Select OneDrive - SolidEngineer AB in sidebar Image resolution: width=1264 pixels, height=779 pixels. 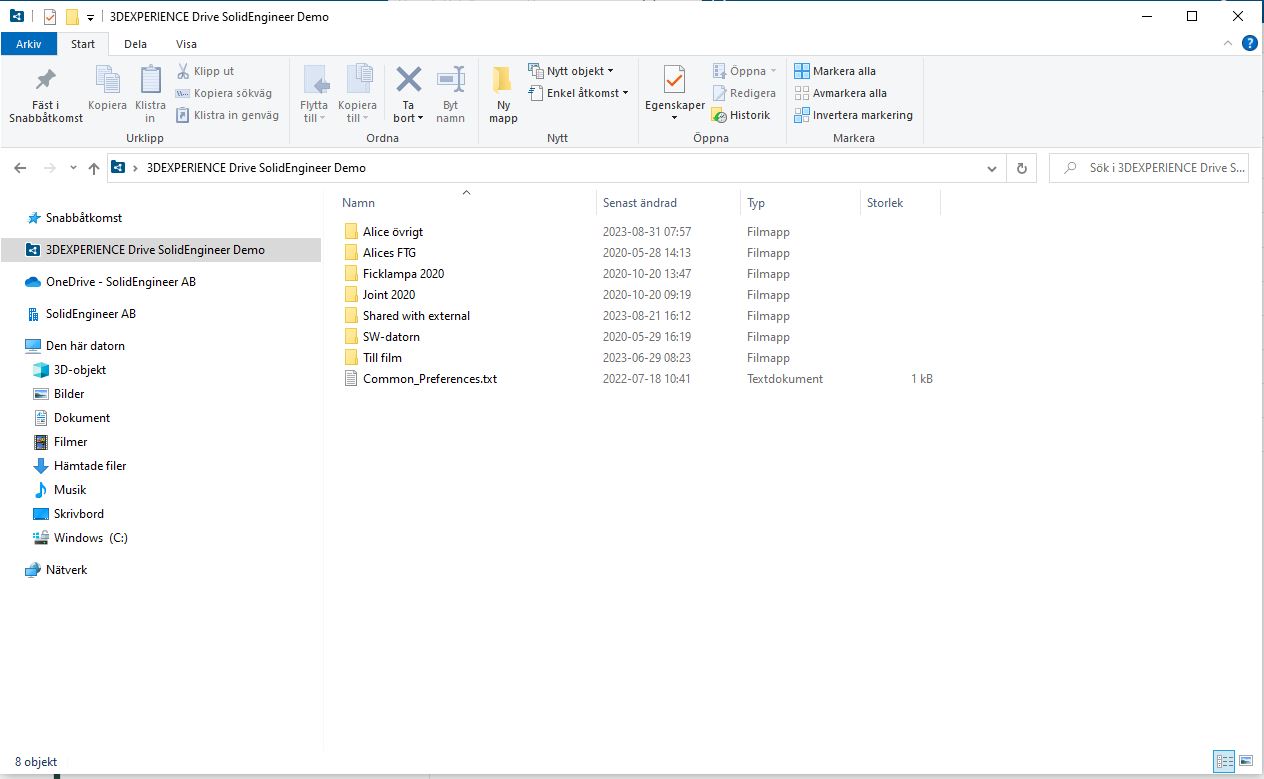point(120,282)
